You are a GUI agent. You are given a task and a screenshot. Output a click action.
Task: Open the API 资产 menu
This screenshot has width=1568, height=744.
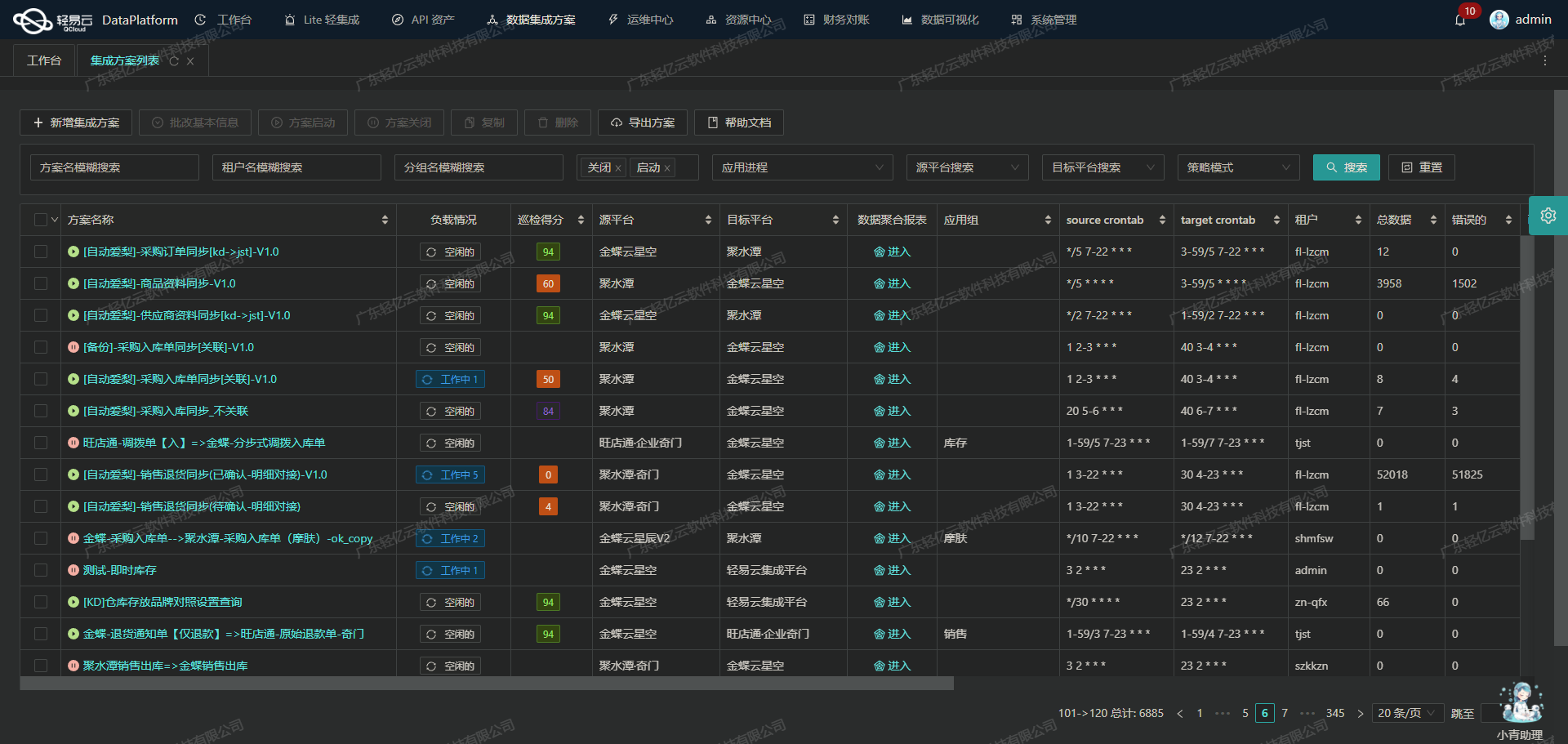423,20
